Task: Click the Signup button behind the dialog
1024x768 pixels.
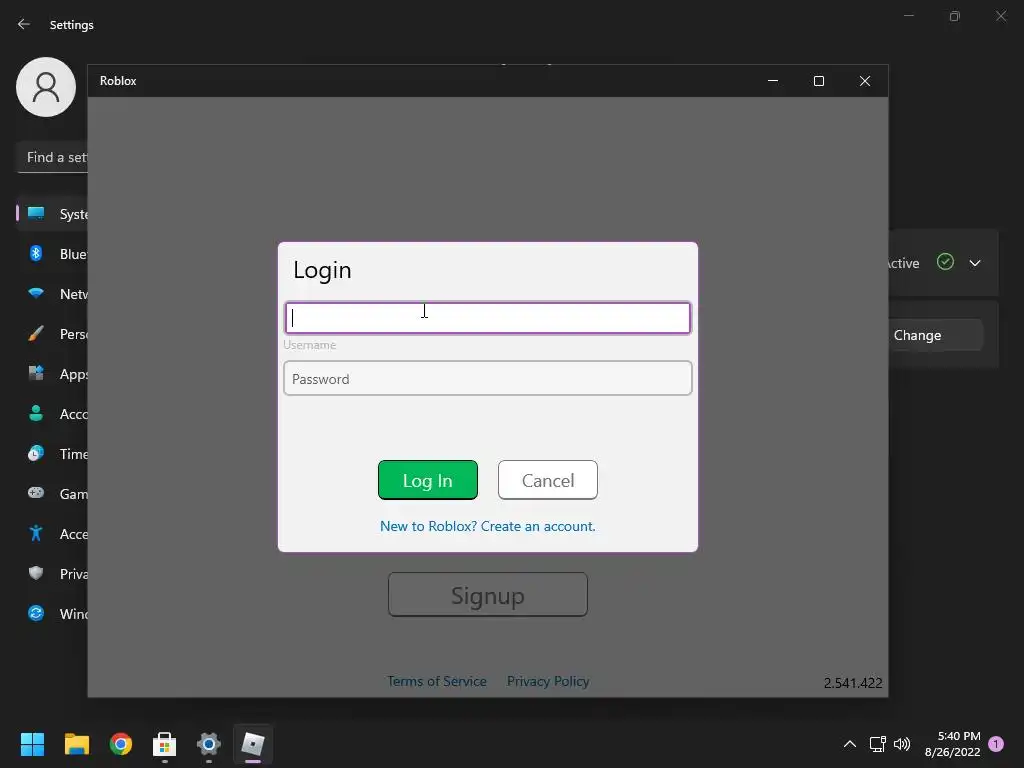Action: pyautogui.click(x=488, y=594)
